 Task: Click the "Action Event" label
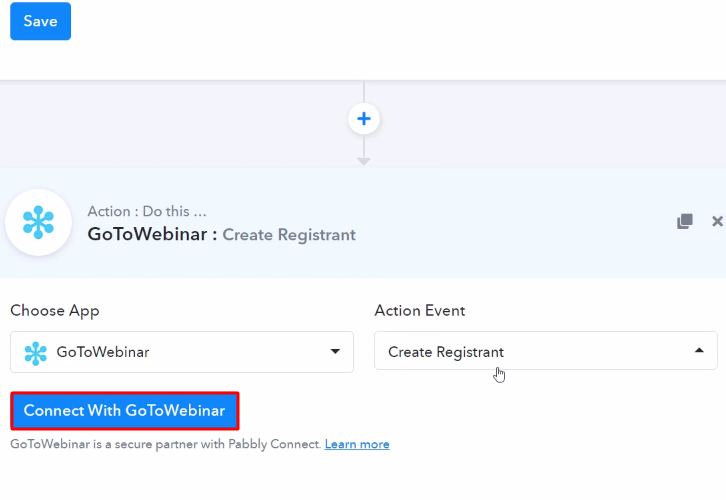click(x=419, y=311)
